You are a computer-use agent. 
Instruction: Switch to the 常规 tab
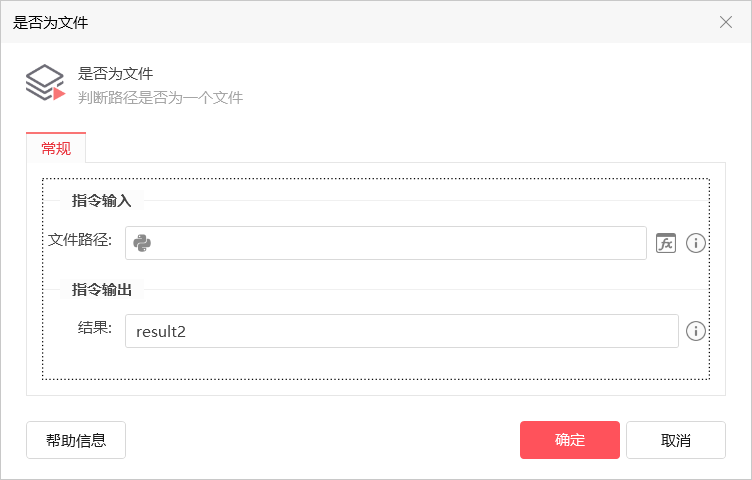point(56,148)
